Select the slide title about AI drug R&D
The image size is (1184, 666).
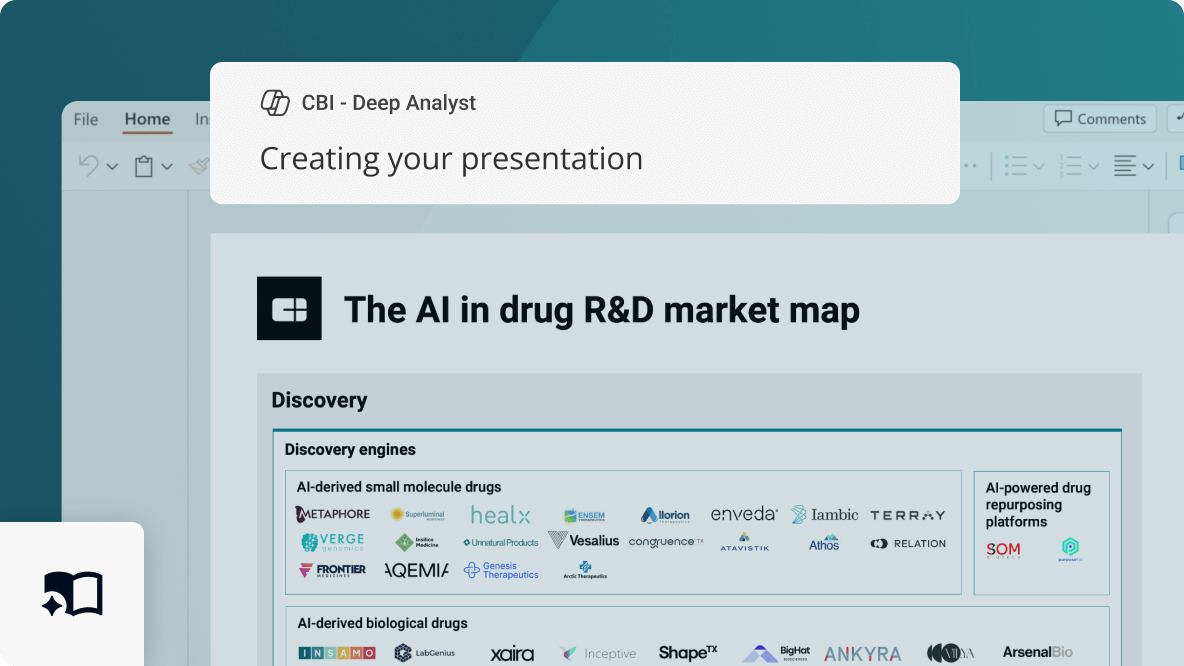[601, 310]
